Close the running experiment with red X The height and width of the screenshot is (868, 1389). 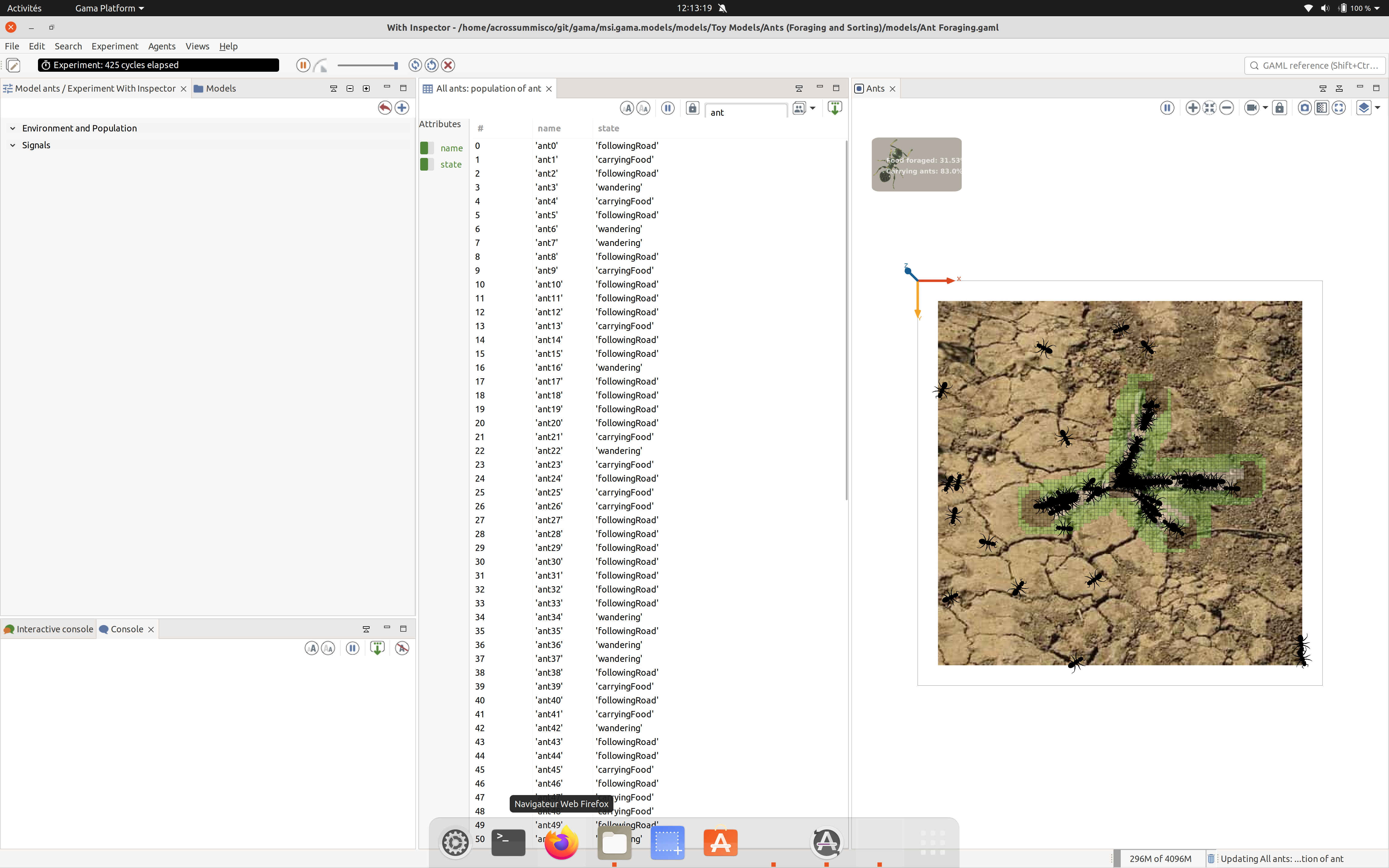(448, 65)
